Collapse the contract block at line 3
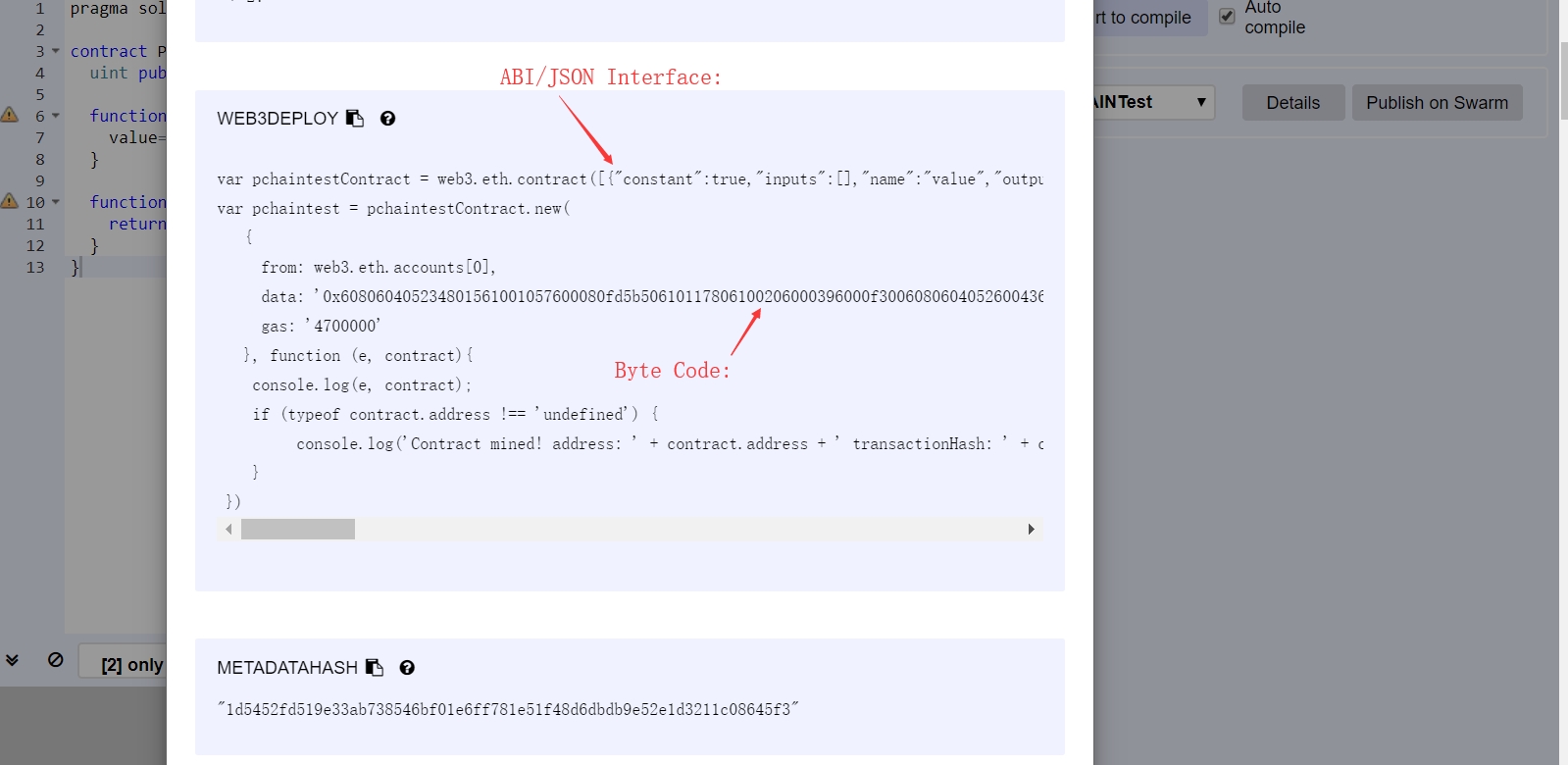The height and width of the screenshot is (765, 1568). pos(56,51)
